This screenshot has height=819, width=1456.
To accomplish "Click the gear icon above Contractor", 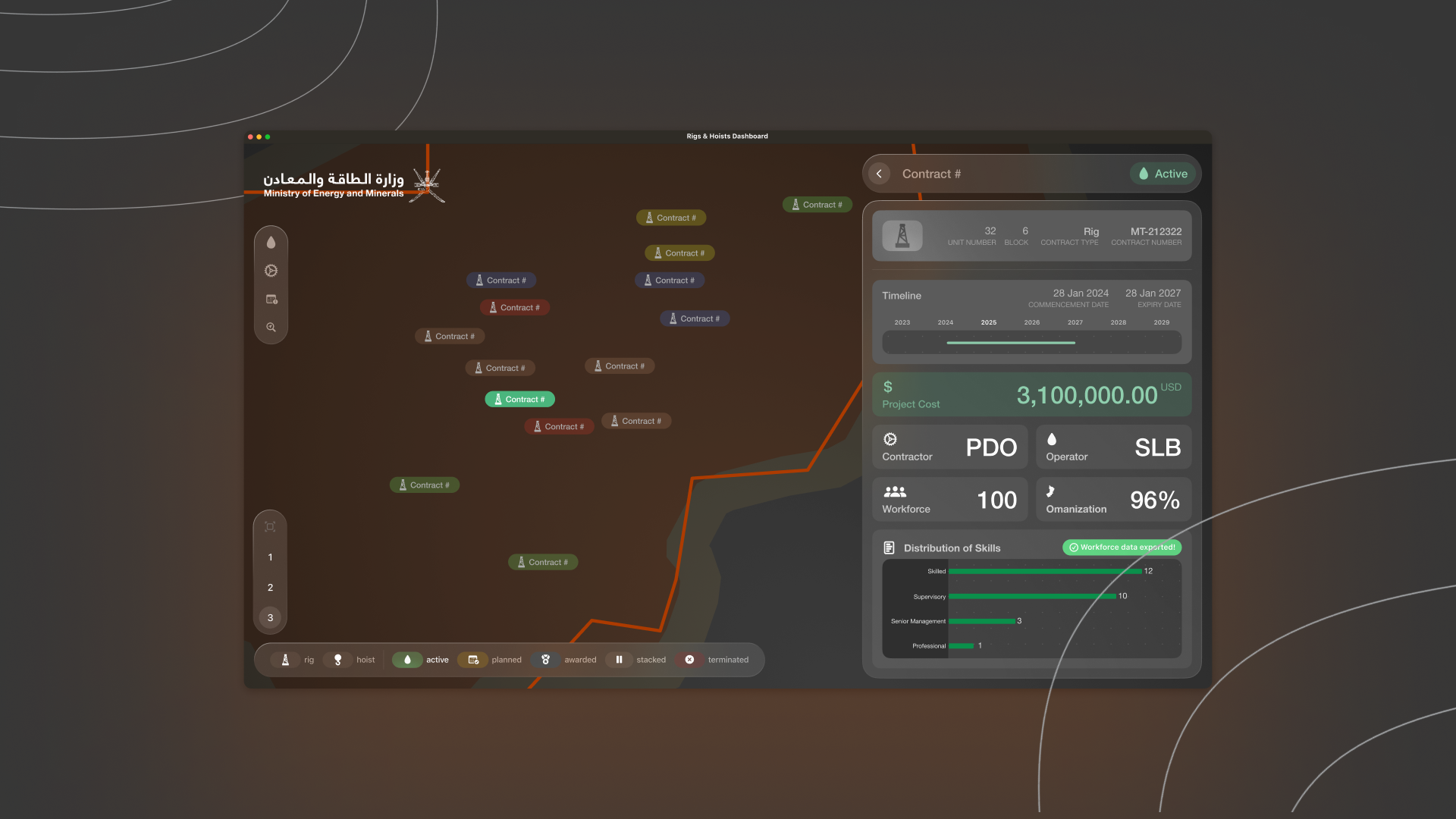I will (x=890, y=439).
